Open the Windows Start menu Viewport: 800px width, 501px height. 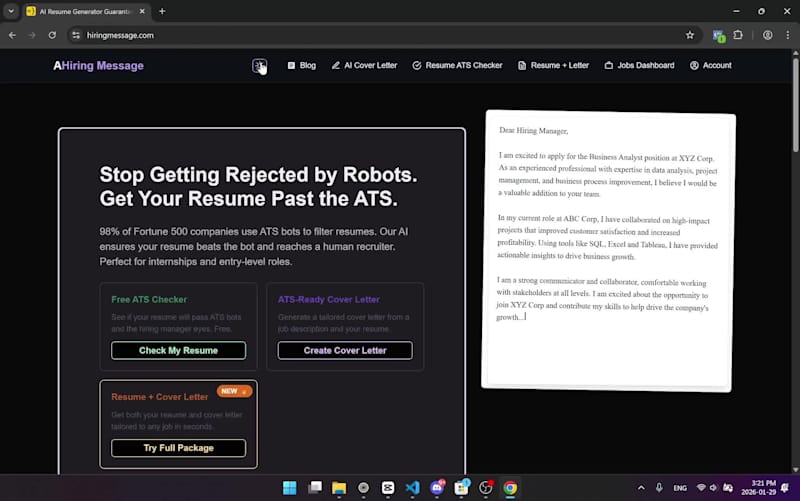(x=290, y=488)
